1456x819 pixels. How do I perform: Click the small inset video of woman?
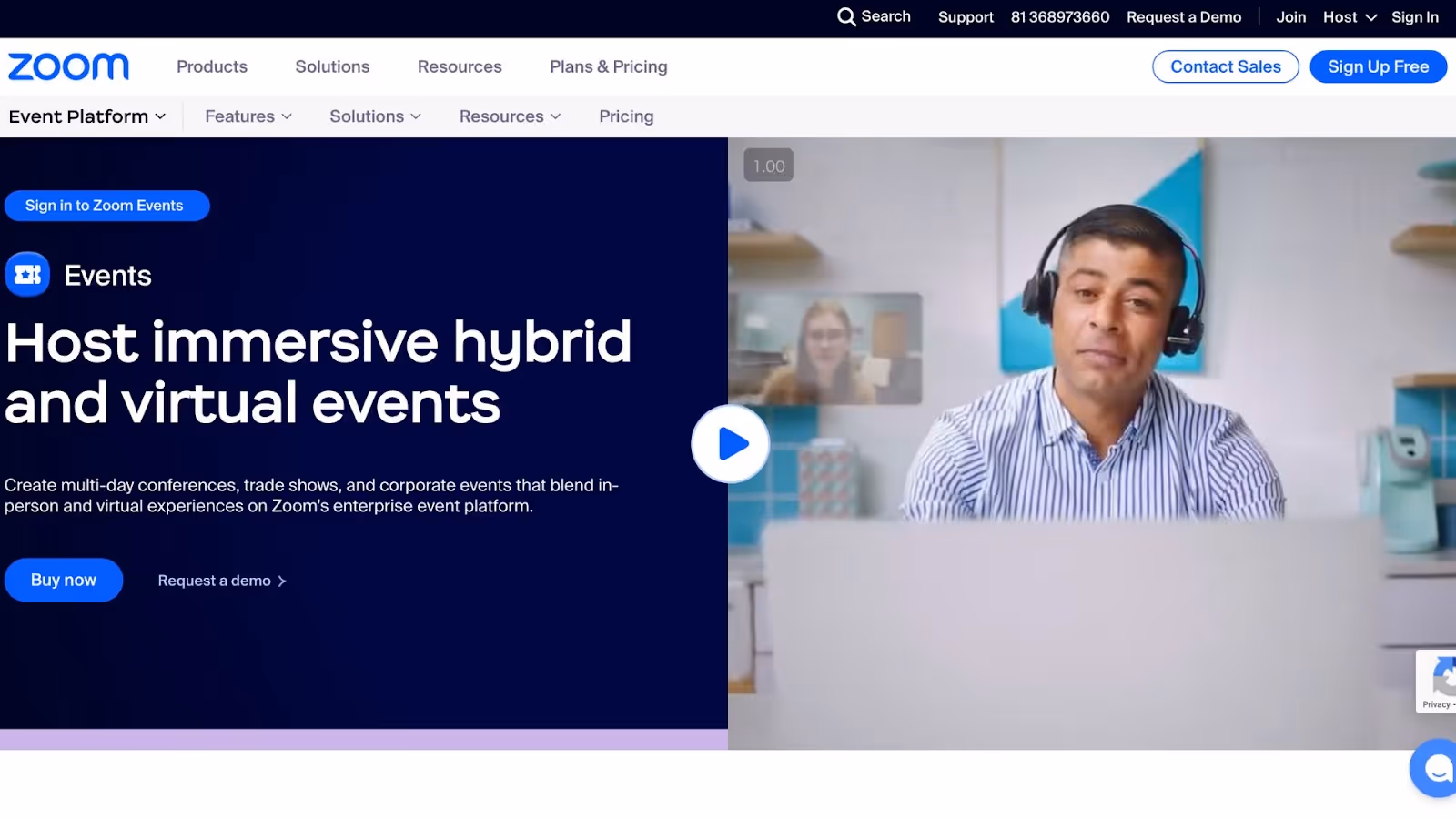(x=825, y=349)
